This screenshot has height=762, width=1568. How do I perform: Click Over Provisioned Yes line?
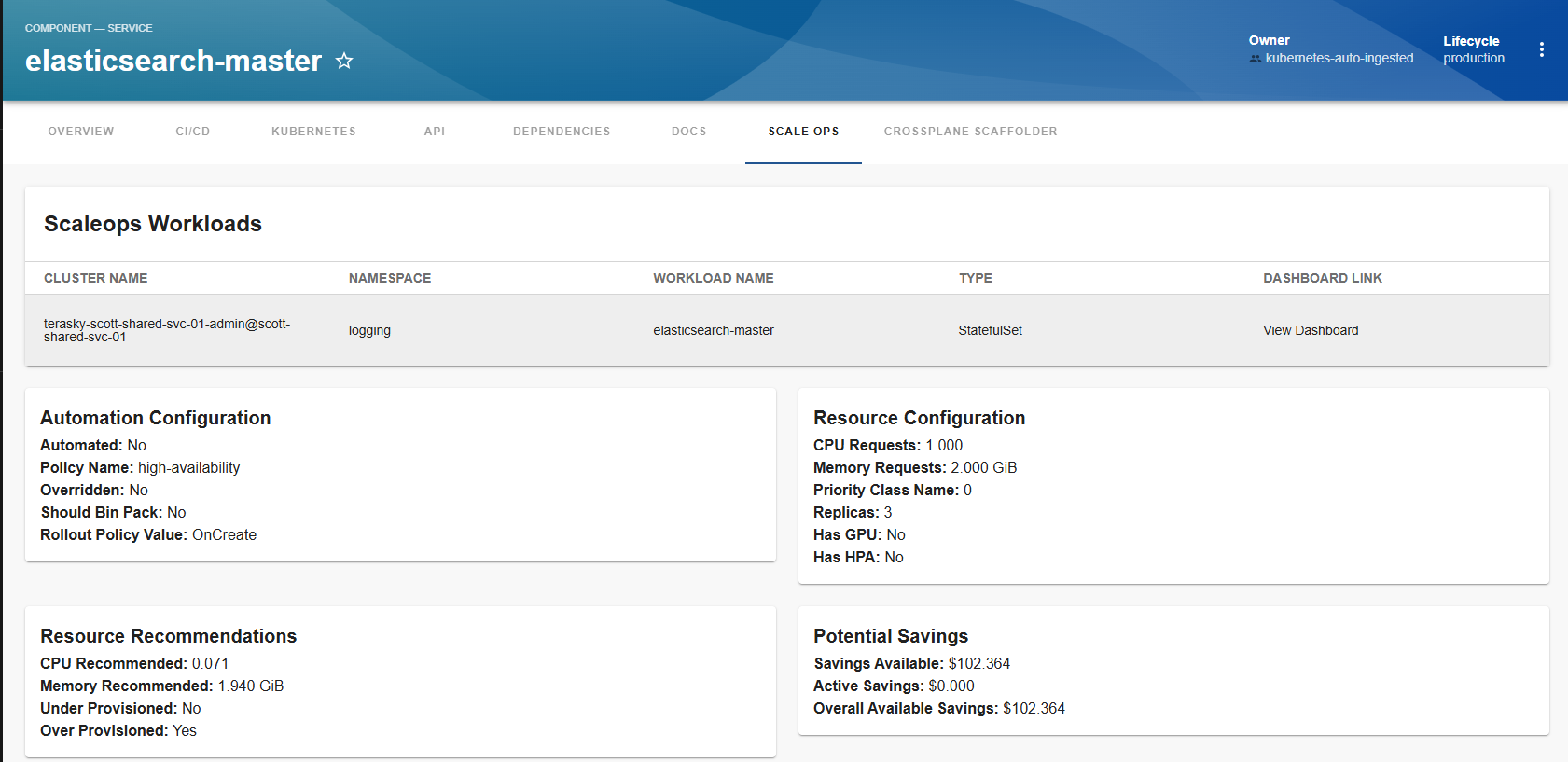[118, 730]
